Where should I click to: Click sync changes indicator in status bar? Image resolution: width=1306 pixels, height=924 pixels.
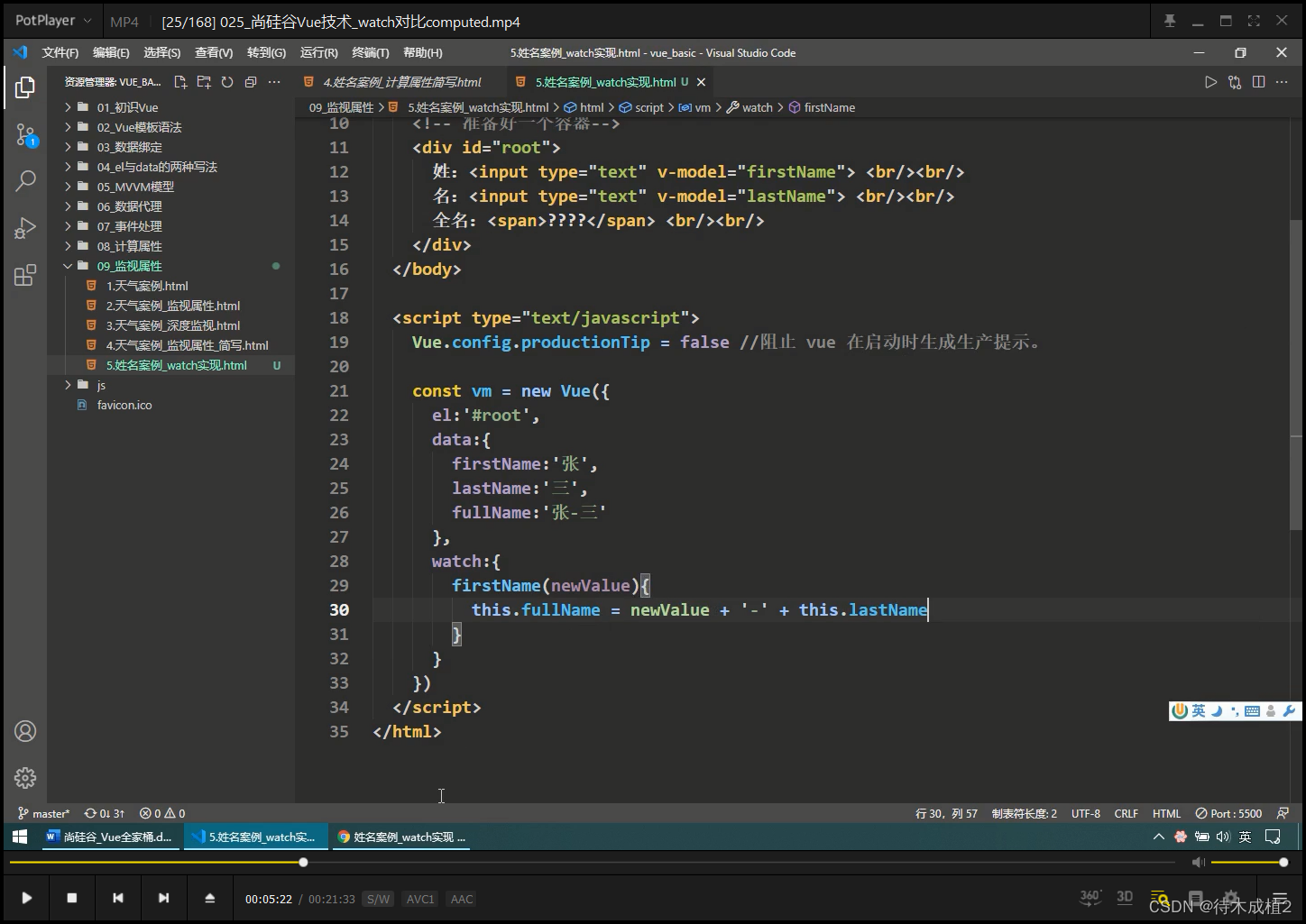point(105,813)
